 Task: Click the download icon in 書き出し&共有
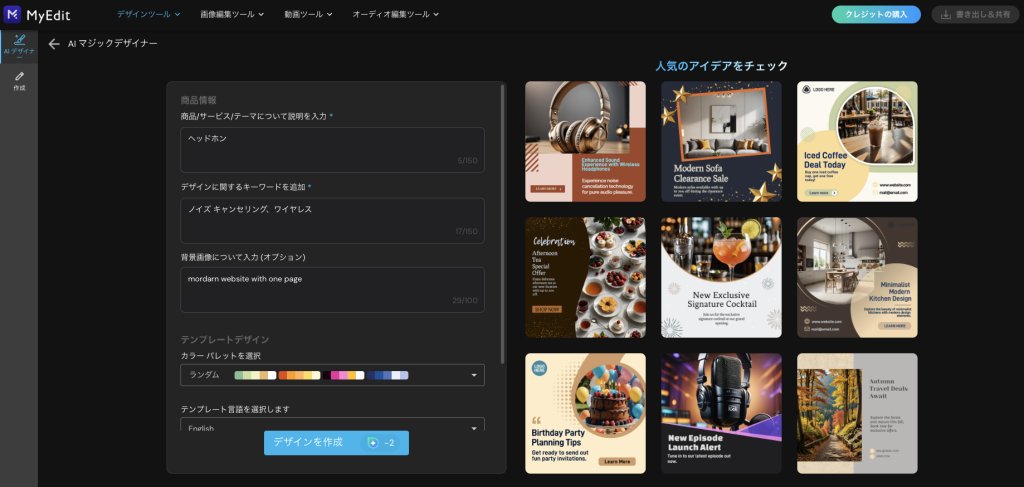(x=945, y=15)
